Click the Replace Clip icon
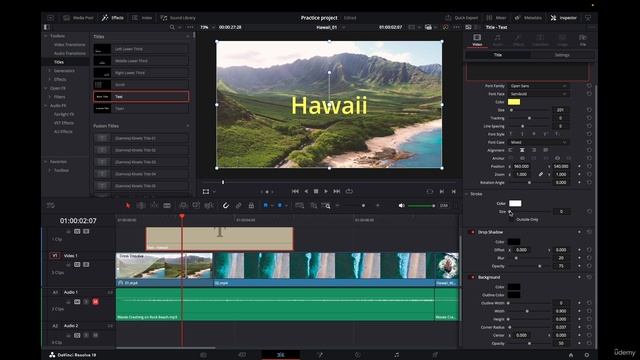Screen dimensions: 640x360 pos(209,205)
